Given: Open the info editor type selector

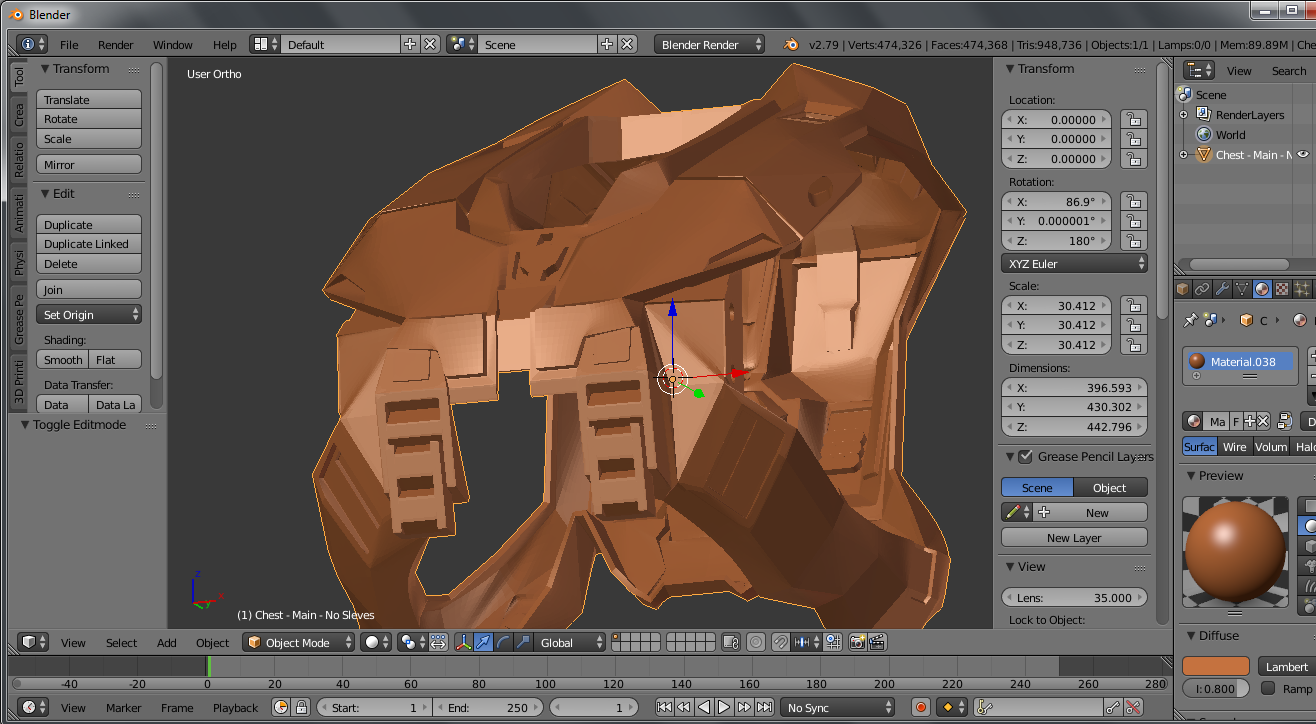Looking at the screenshot, I should pos(32,44).
